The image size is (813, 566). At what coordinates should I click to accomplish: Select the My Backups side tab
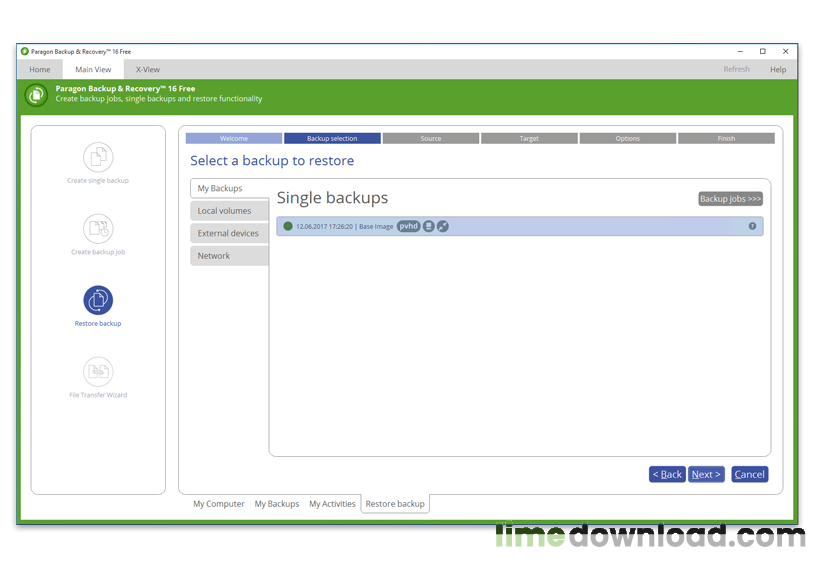click(230, 189)
